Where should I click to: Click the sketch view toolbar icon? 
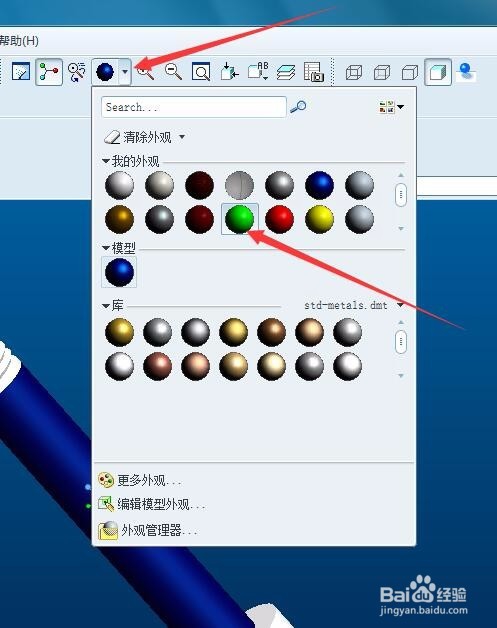click(21, 72)
